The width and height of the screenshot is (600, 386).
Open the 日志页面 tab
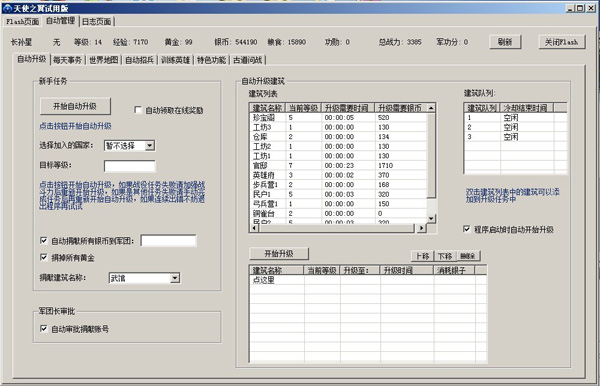96,22
